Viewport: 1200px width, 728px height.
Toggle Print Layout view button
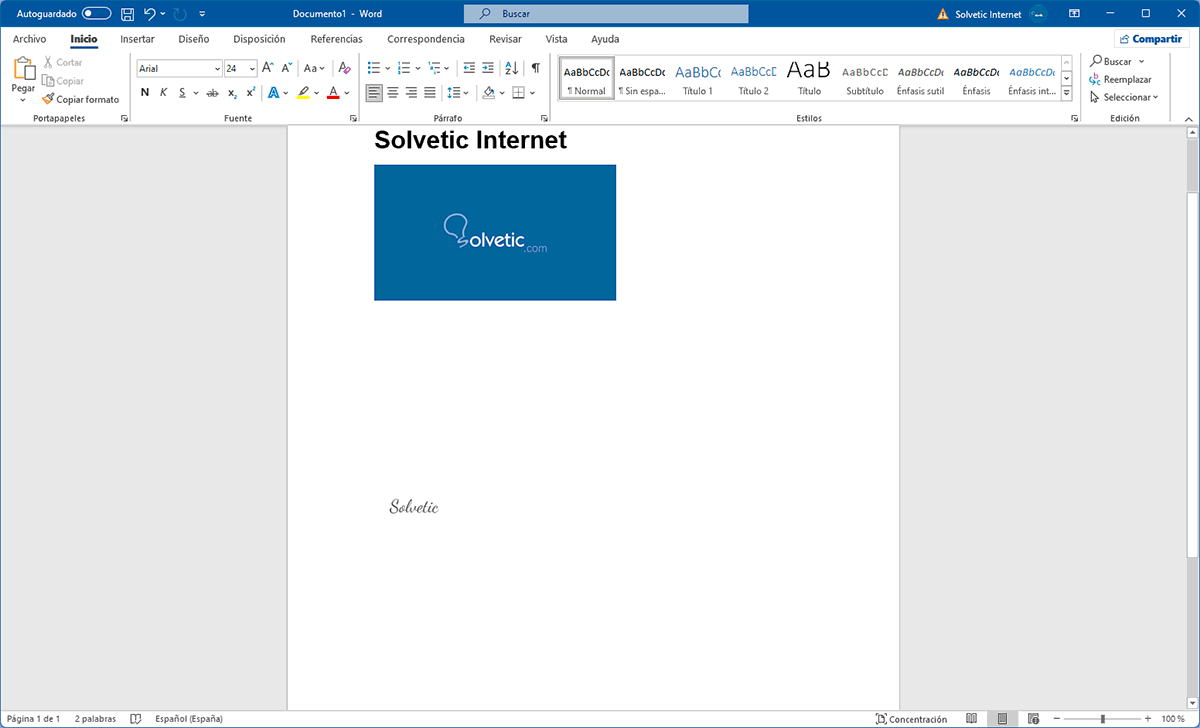click(1002, 719)
